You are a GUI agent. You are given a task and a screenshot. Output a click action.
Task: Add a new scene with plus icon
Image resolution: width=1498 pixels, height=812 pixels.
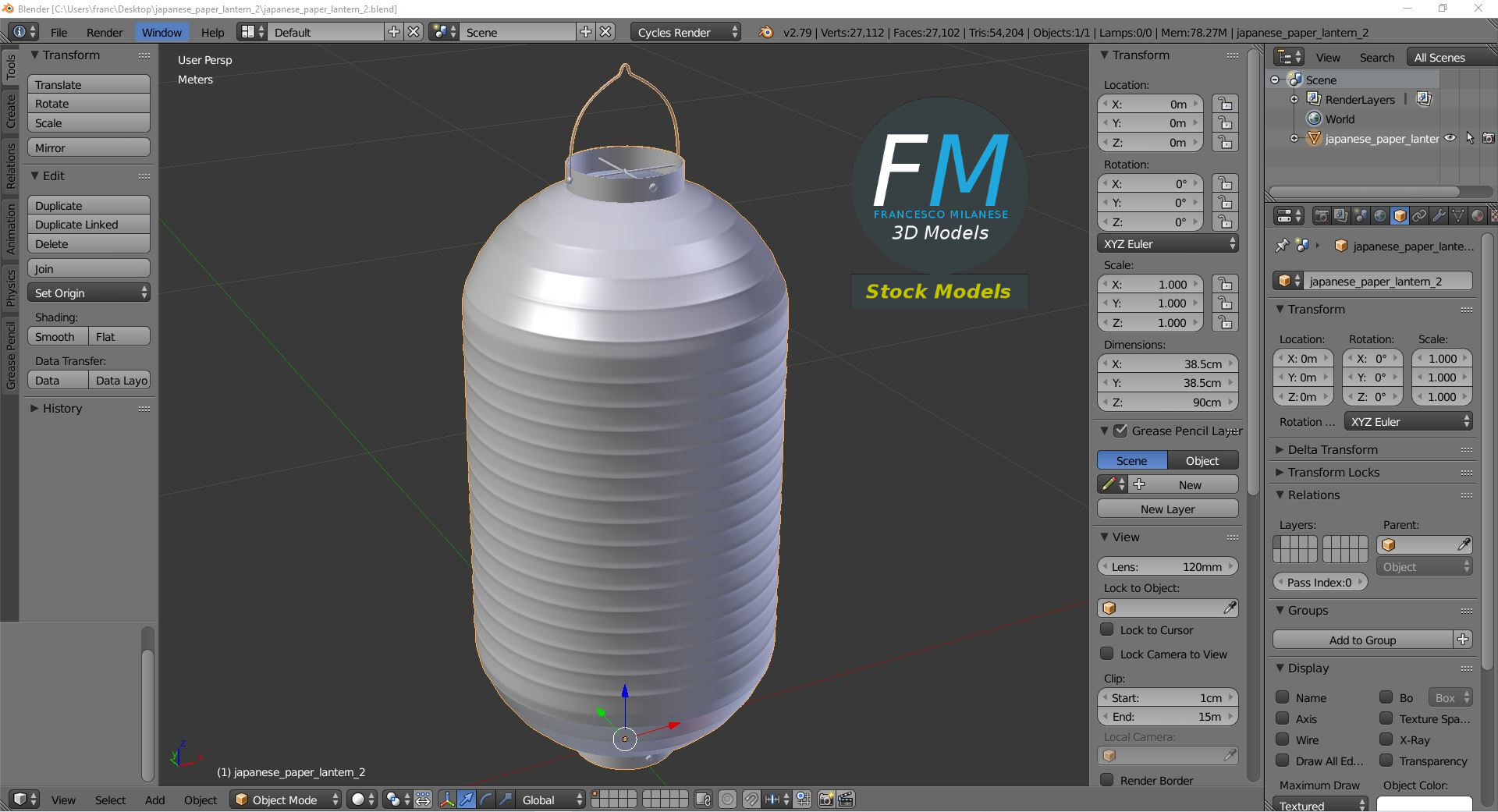[x=586, y=32]
